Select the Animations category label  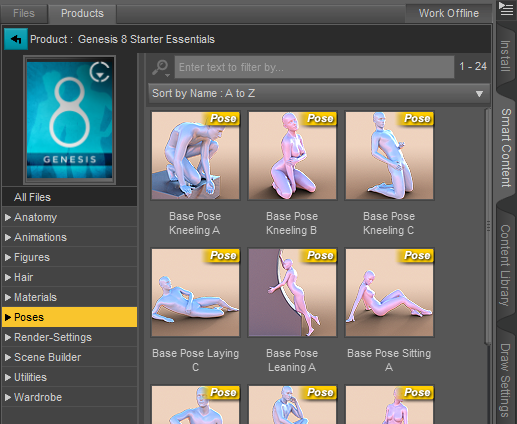(40, 237)
